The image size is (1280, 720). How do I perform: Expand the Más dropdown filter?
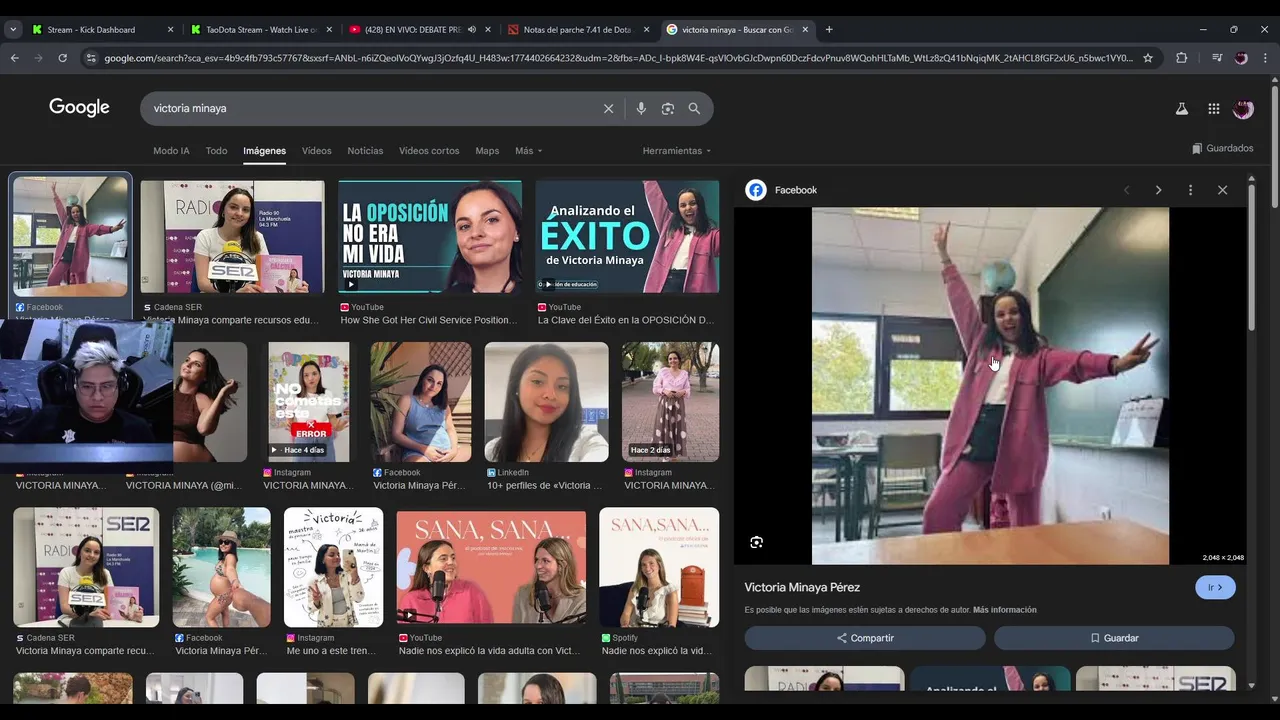528,151
